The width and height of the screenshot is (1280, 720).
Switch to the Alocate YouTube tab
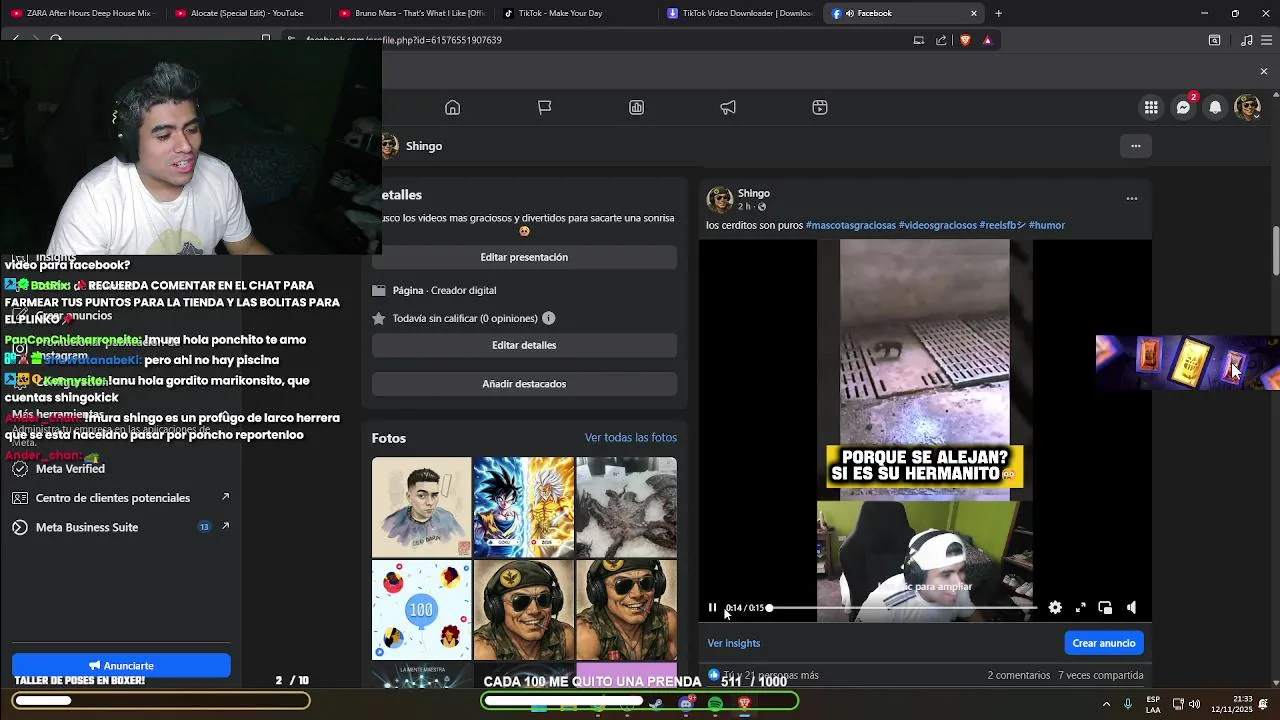[x=246, y=13]
